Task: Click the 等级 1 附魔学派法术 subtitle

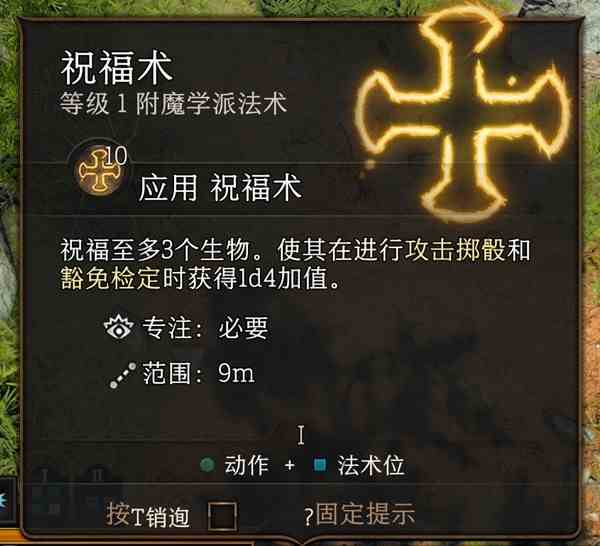Action: pos(173,104)
